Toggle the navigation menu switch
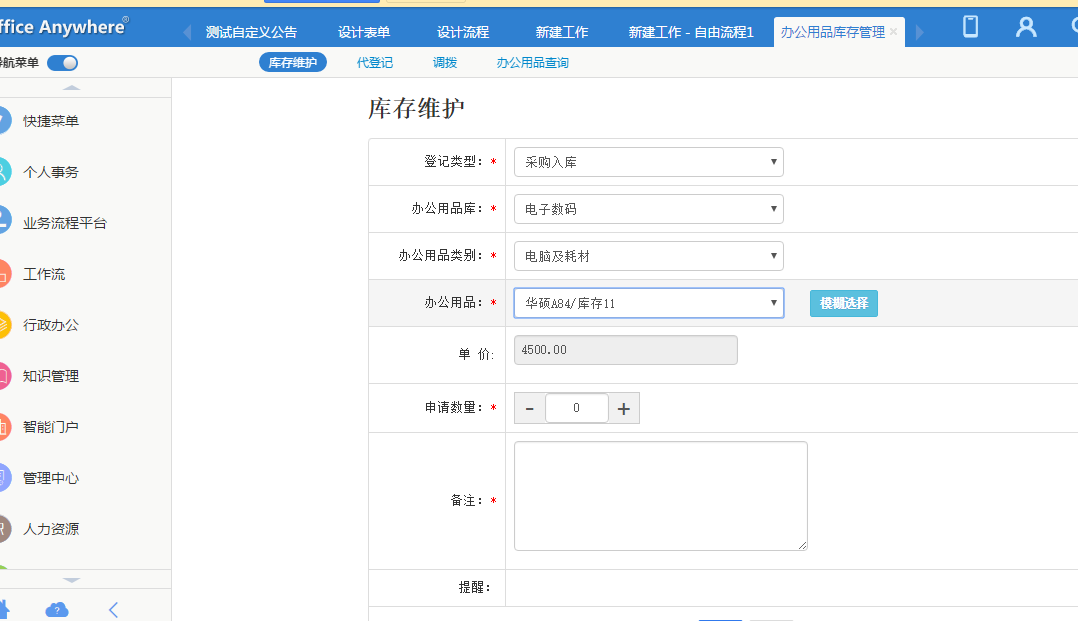Viewport: 1078px width, 621px height. (x=62, y=63)
